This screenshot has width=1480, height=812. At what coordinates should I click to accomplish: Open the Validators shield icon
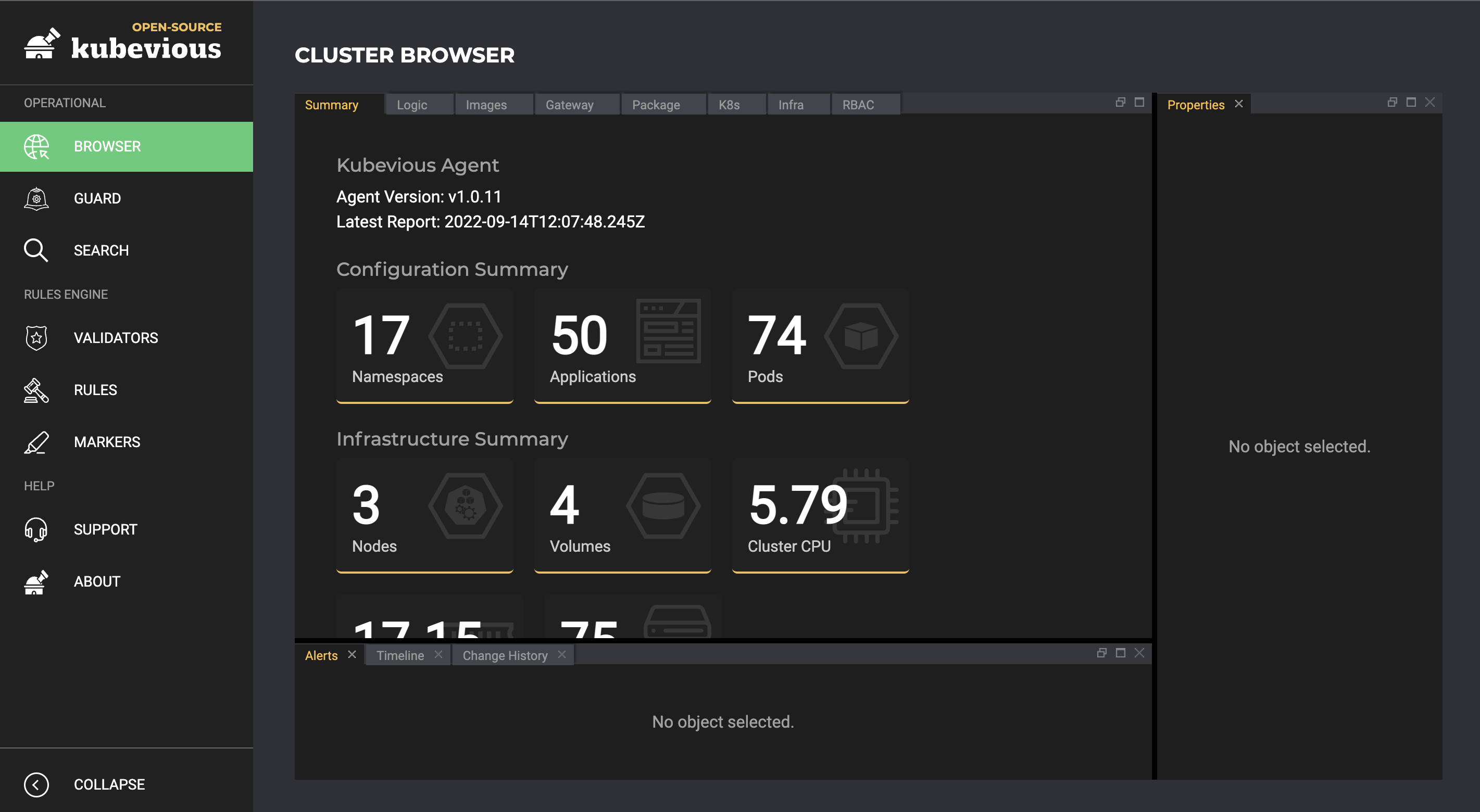pos(36,338)
